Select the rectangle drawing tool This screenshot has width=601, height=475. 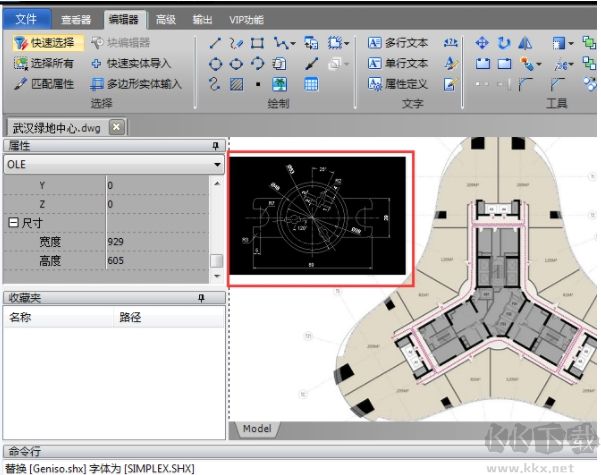coord(257,43)
